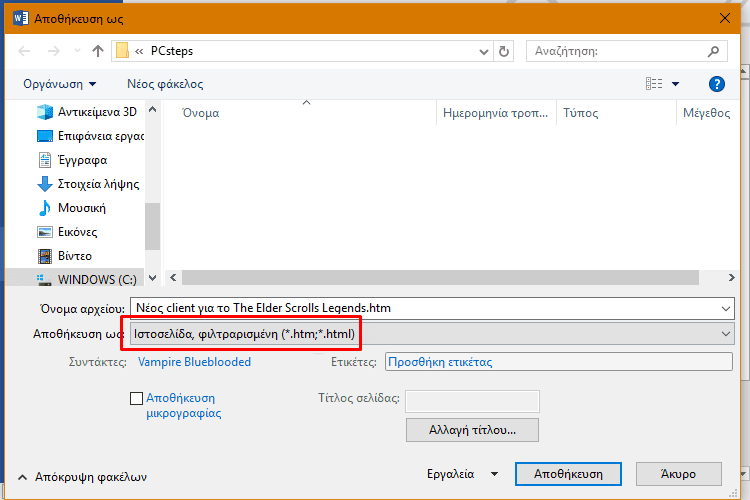Image resolution: width=750 pixels, height=500 pixels.
Task: Select the 3D Objects folder
Action: (x=97, y=112)
